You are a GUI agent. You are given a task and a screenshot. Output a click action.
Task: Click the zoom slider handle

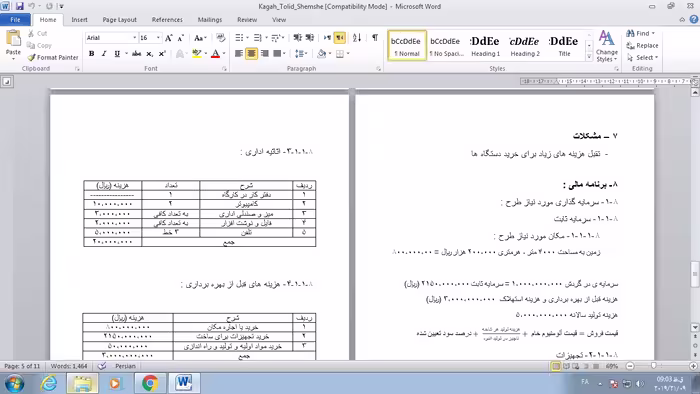(x=654, y=366)
